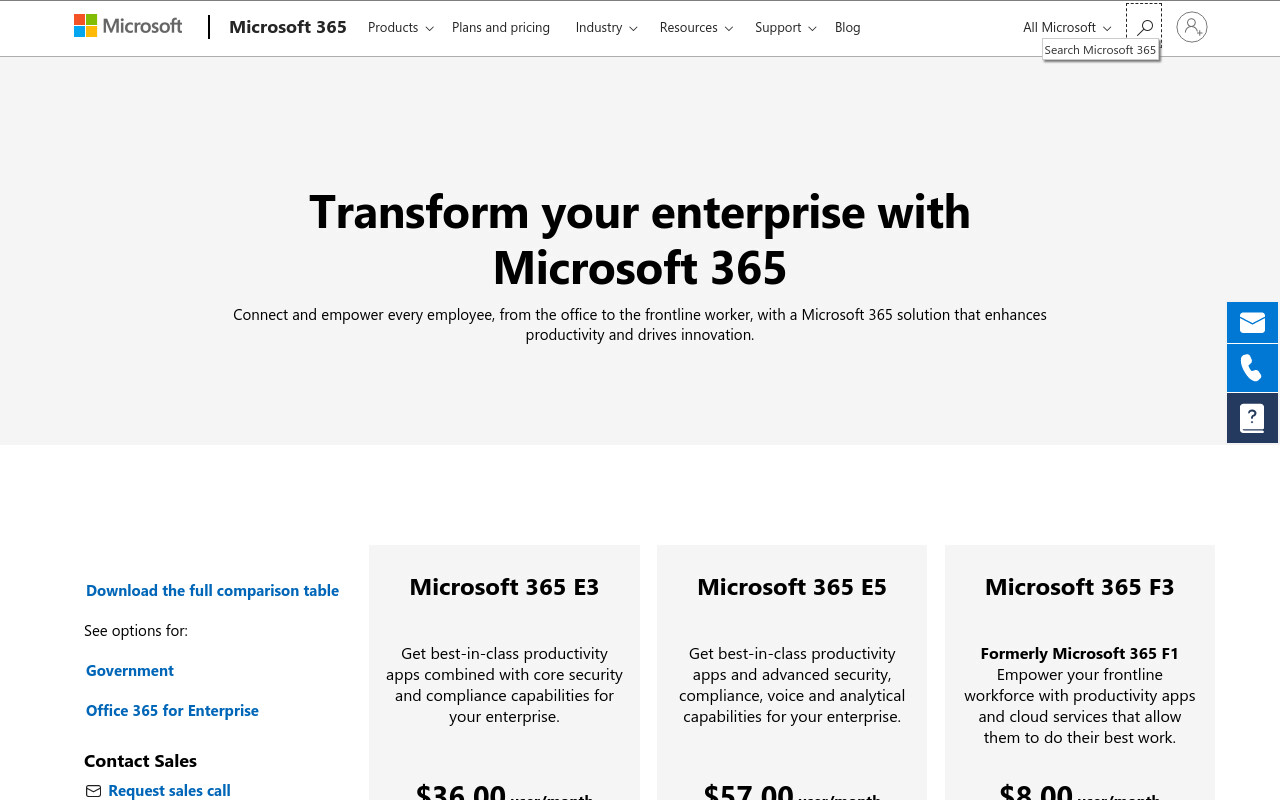Screen dimensions: 1280x800
Task: Click envelope icon beside Request sales call
Action: pos(93,791)
